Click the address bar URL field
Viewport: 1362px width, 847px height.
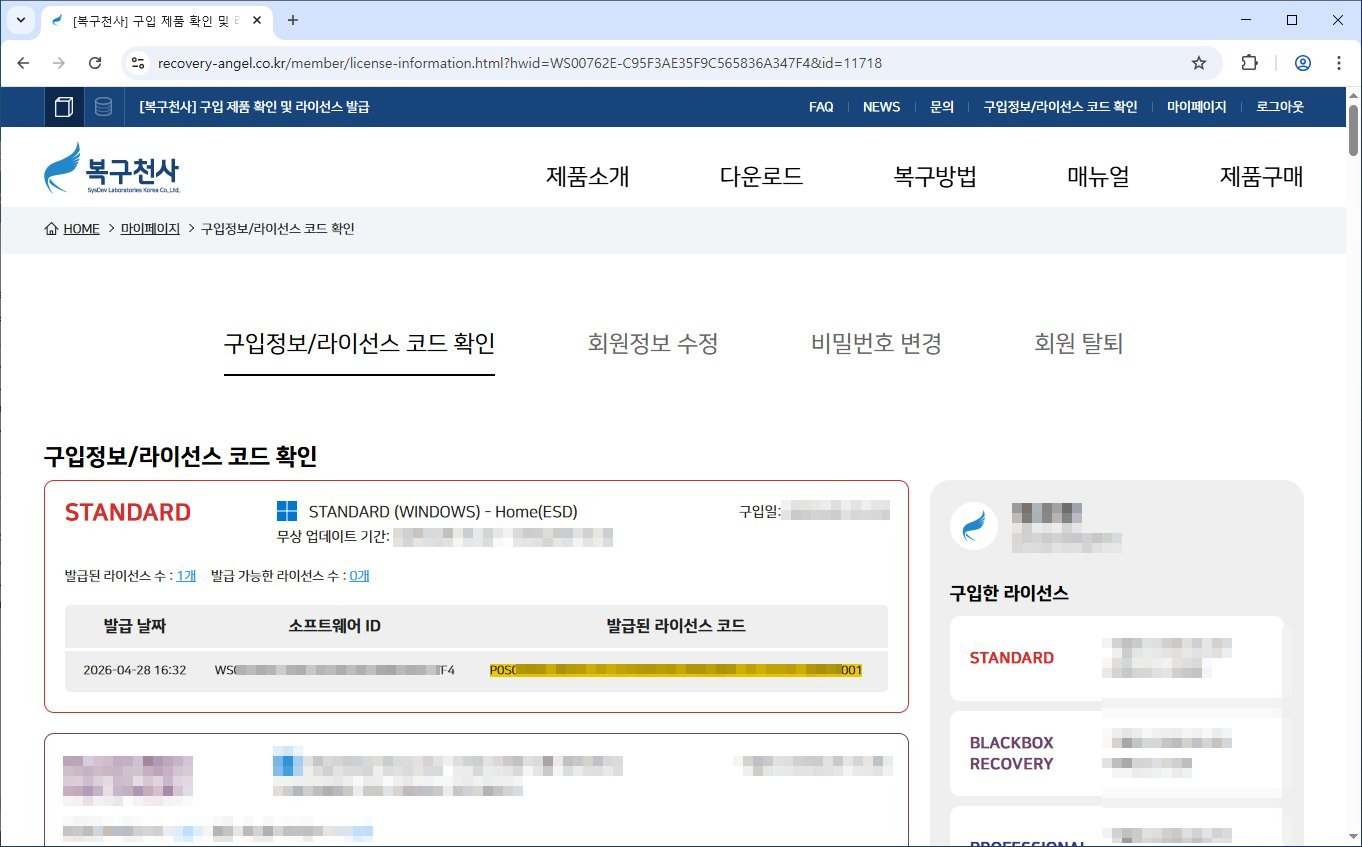point(660,63)
